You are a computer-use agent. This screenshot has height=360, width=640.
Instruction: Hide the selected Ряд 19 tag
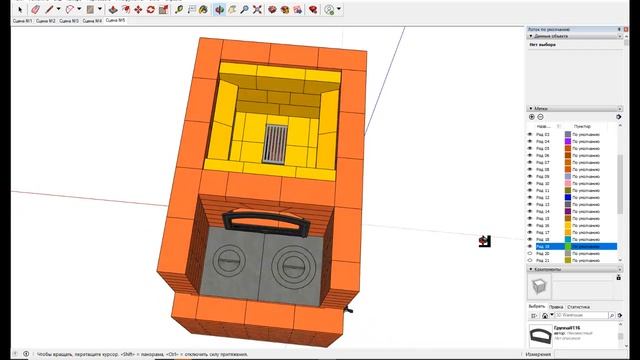pyautogui.click(x=530, y=246)
